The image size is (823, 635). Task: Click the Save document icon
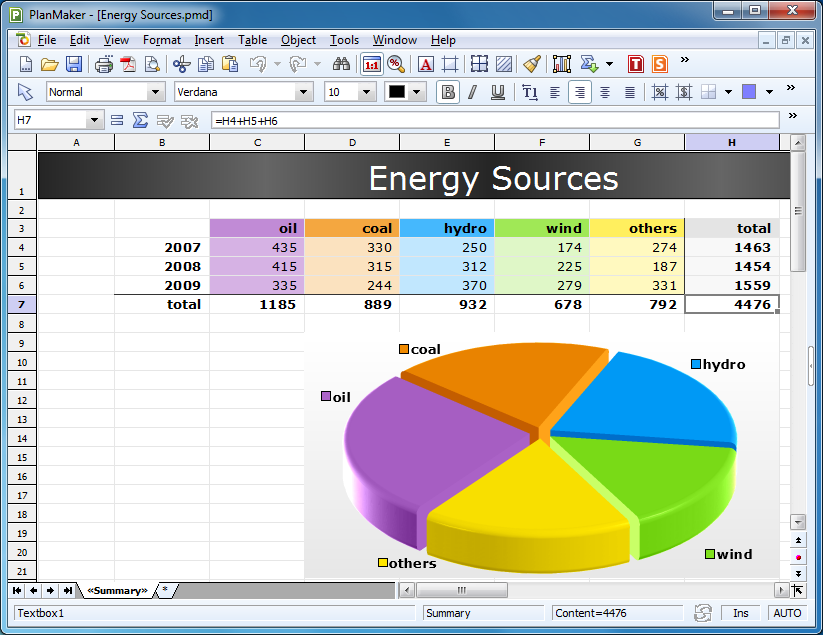click(x=74, y=64)
